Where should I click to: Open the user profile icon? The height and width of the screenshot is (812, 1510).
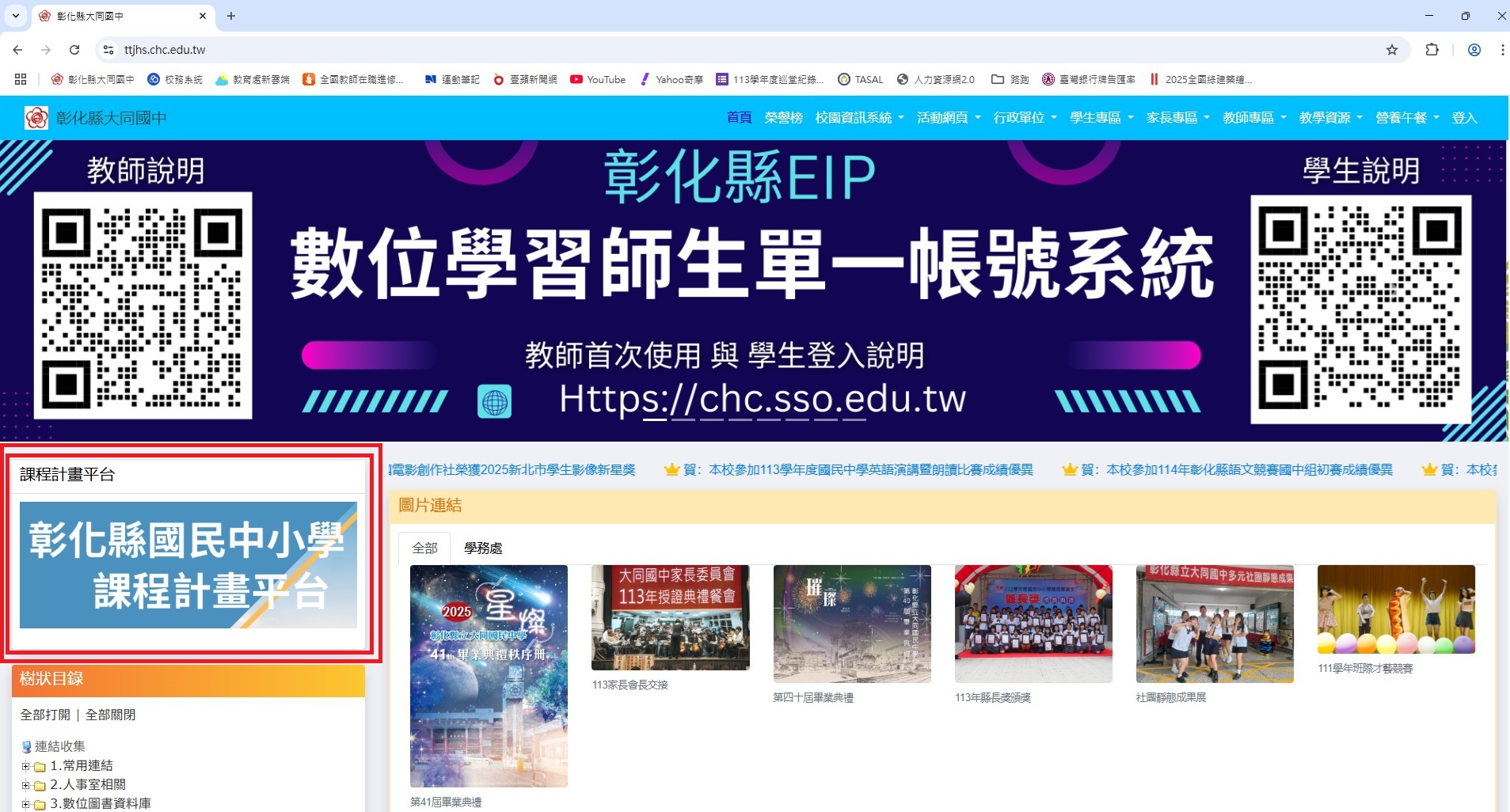point(1474,50)
